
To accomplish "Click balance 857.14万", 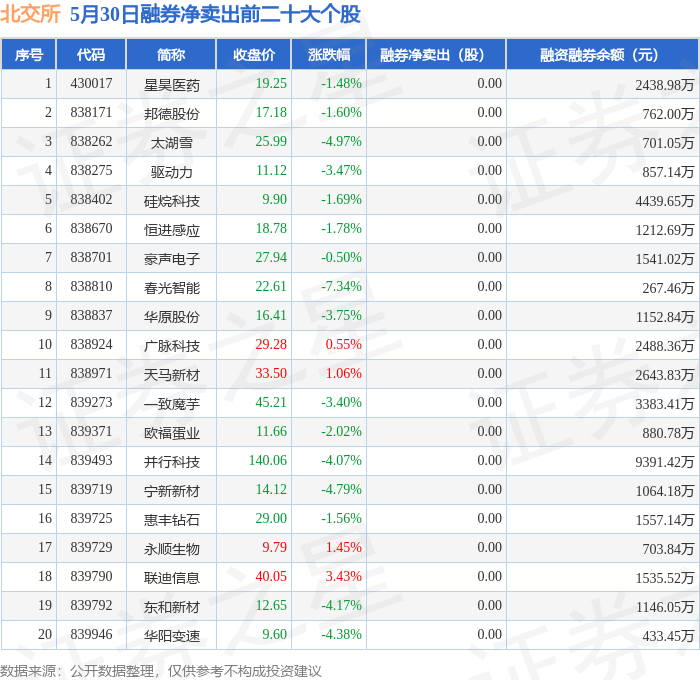I will 668,171.
